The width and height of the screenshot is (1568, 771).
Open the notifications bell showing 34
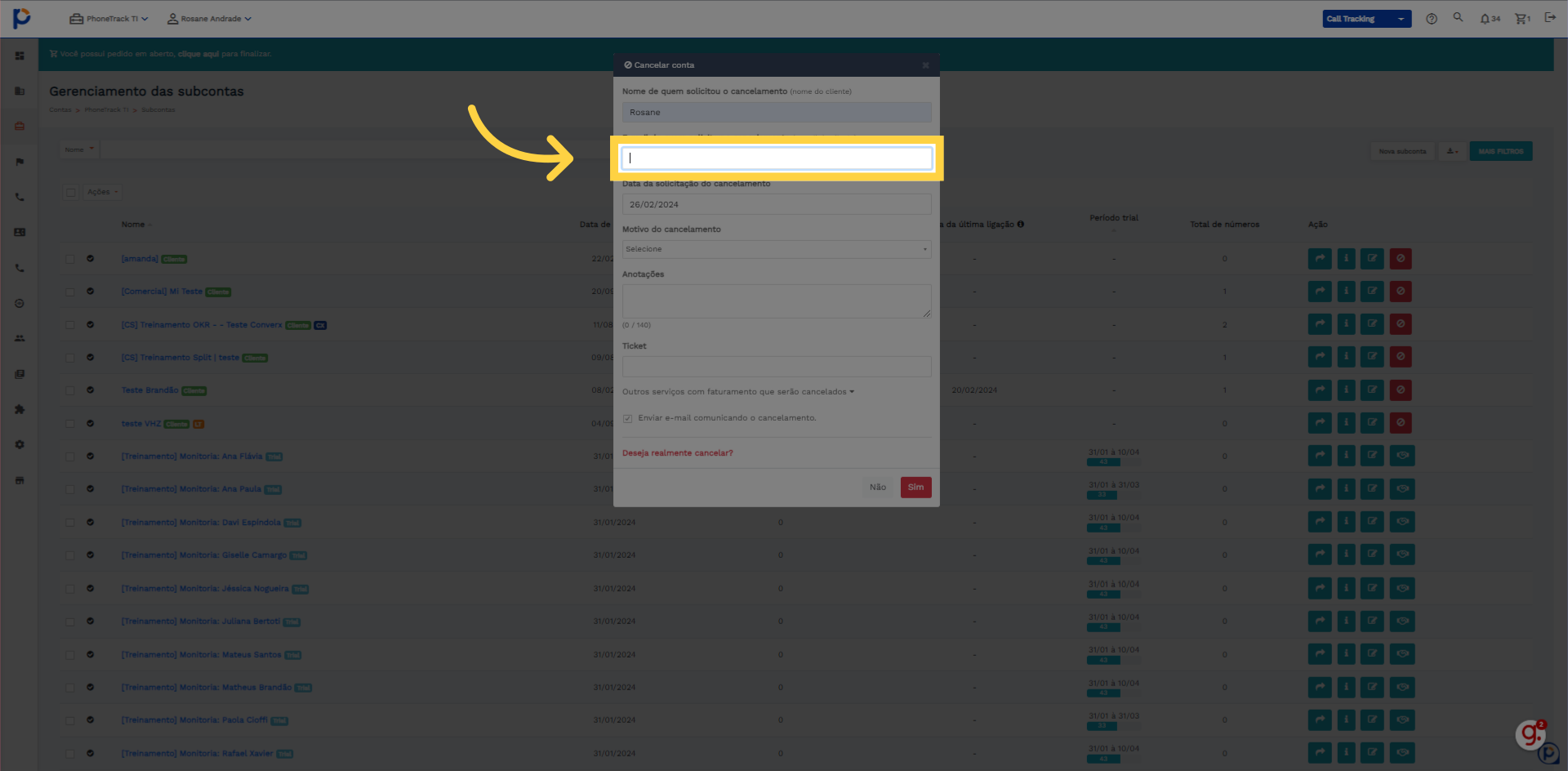(1490, 19)
